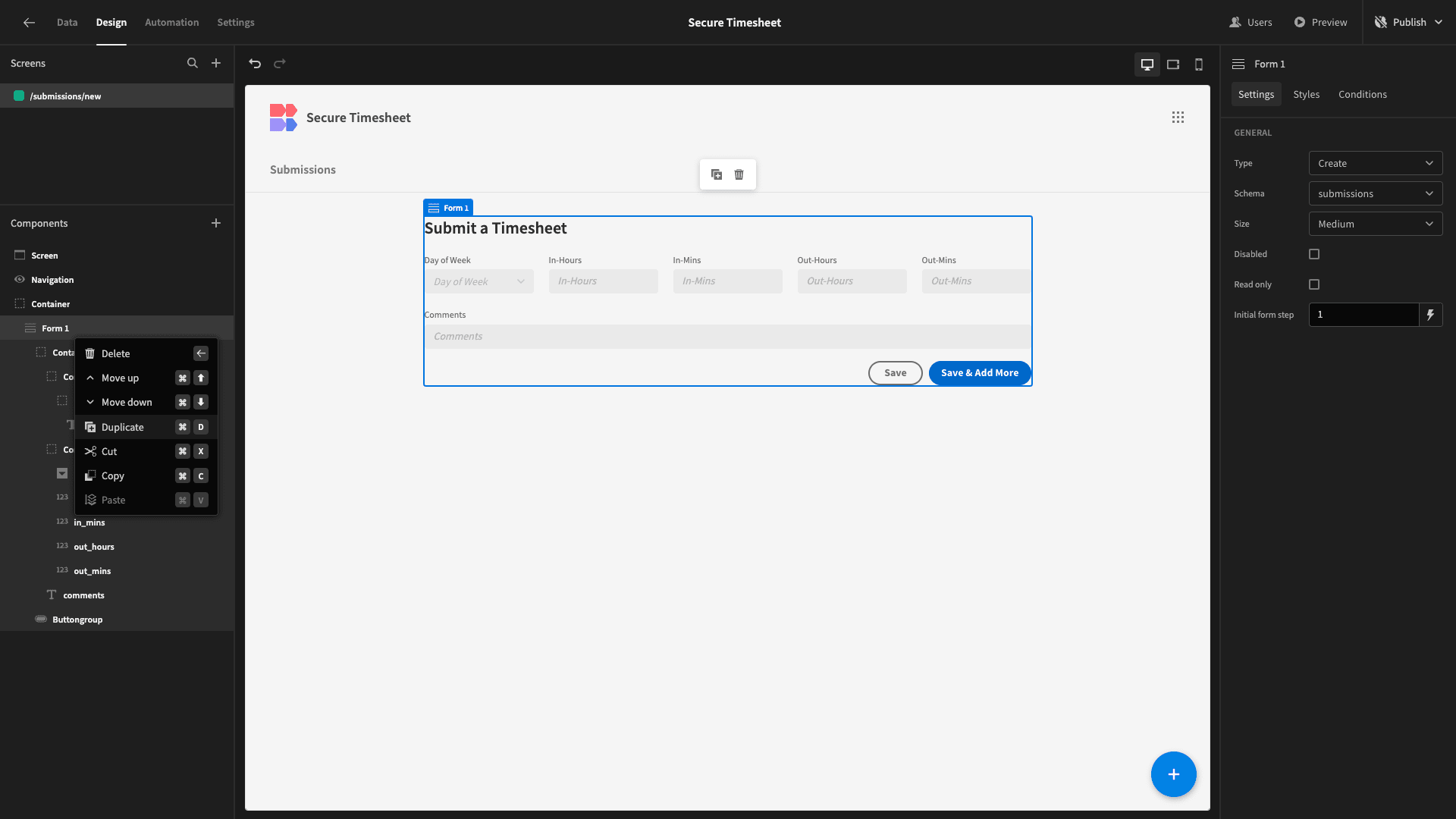Toggle Navigation visibility eye icon
Viewport: 1456px width, 819px height.
point(20,280)
